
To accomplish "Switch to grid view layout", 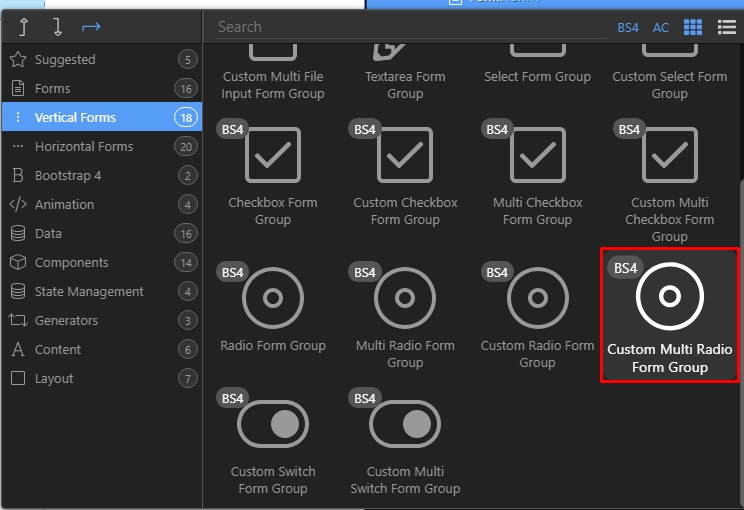I will coord(693,27).
